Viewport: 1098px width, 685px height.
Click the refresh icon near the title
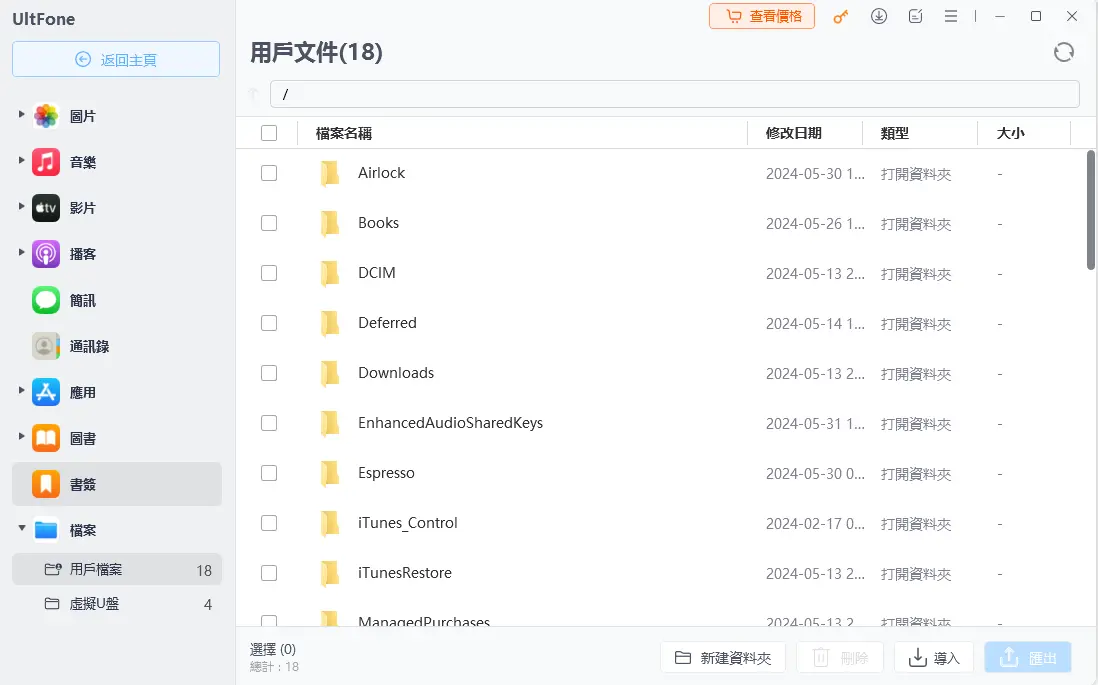1064,53
